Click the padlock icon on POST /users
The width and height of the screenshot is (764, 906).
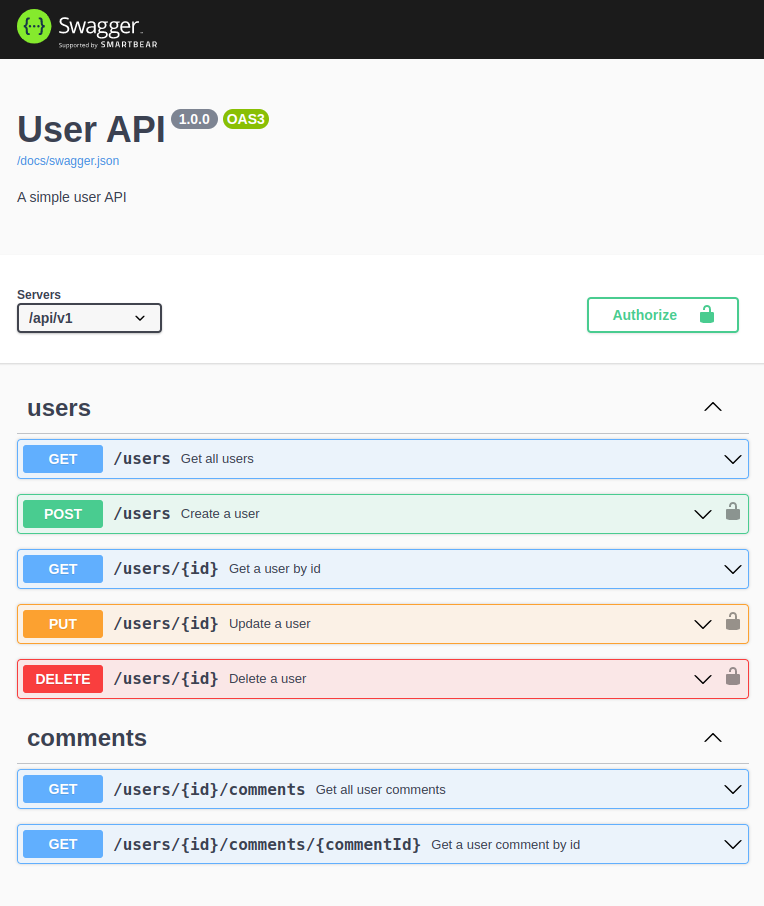[733, 513]
